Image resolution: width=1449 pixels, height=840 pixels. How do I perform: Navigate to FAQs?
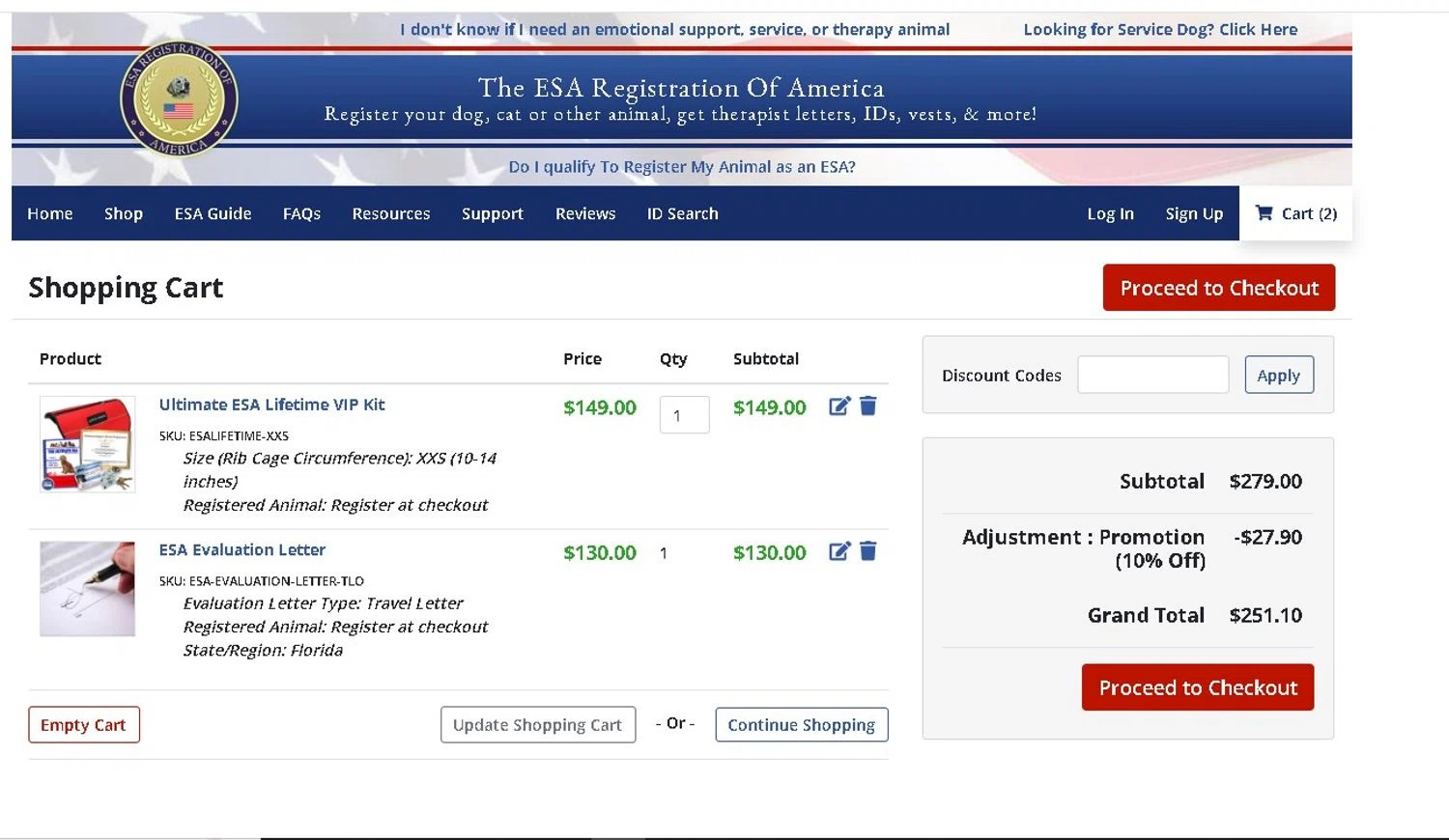point(301,213)
